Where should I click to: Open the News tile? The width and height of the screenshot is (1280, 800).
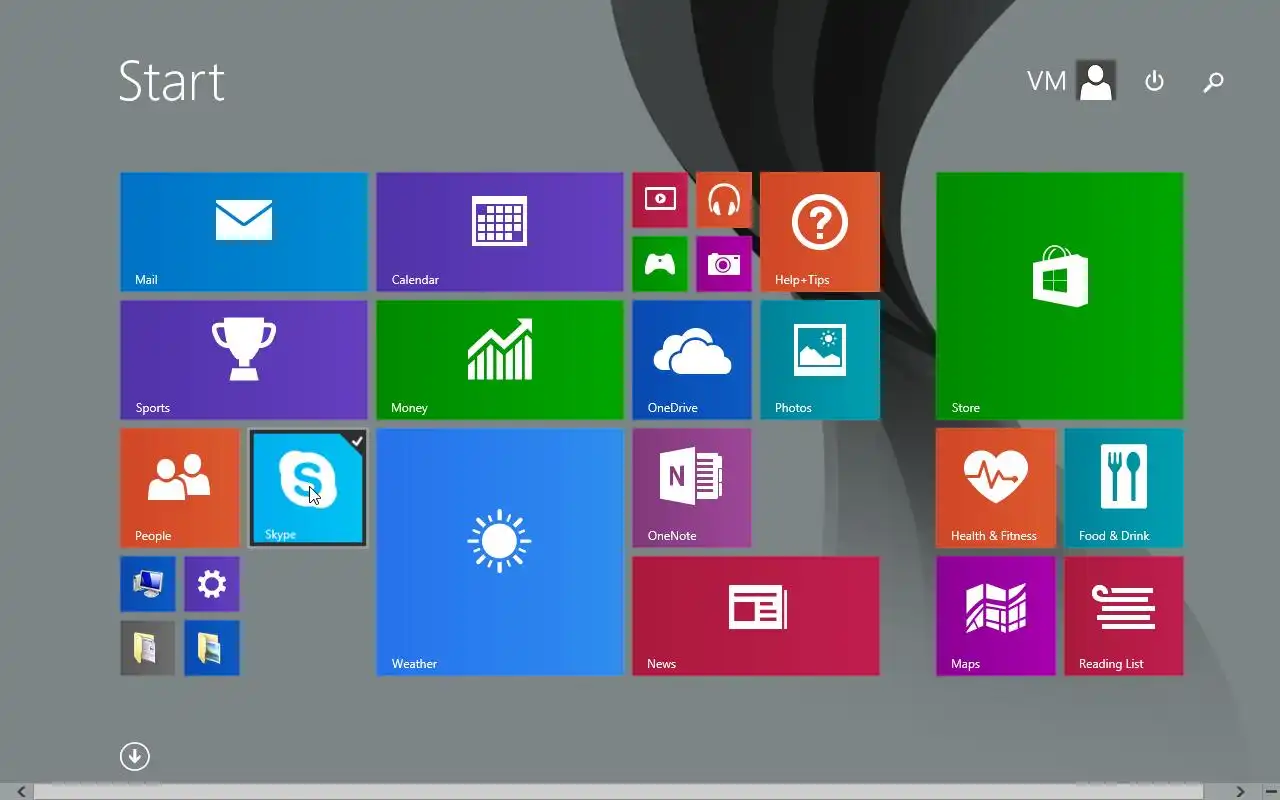756,616
